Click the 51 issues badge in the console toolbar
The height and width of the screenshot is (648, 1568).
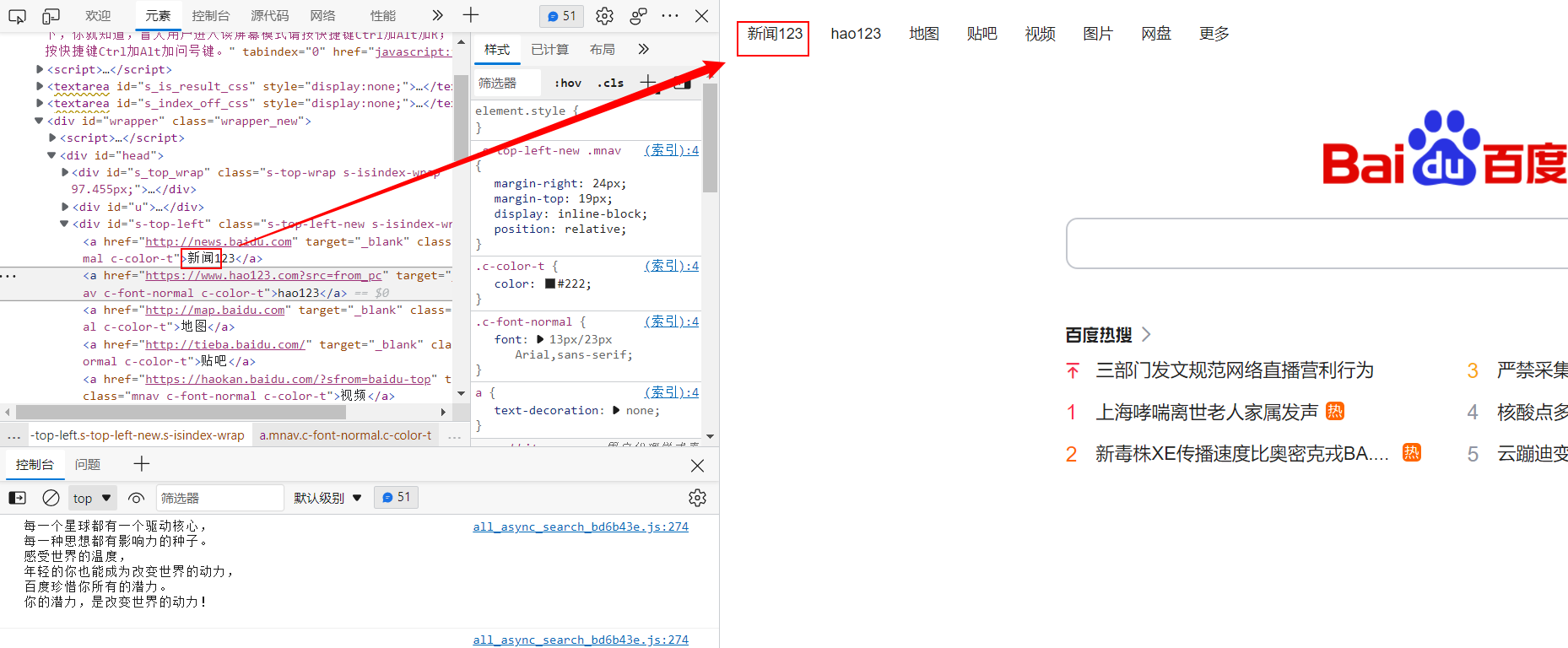(397, 498)
